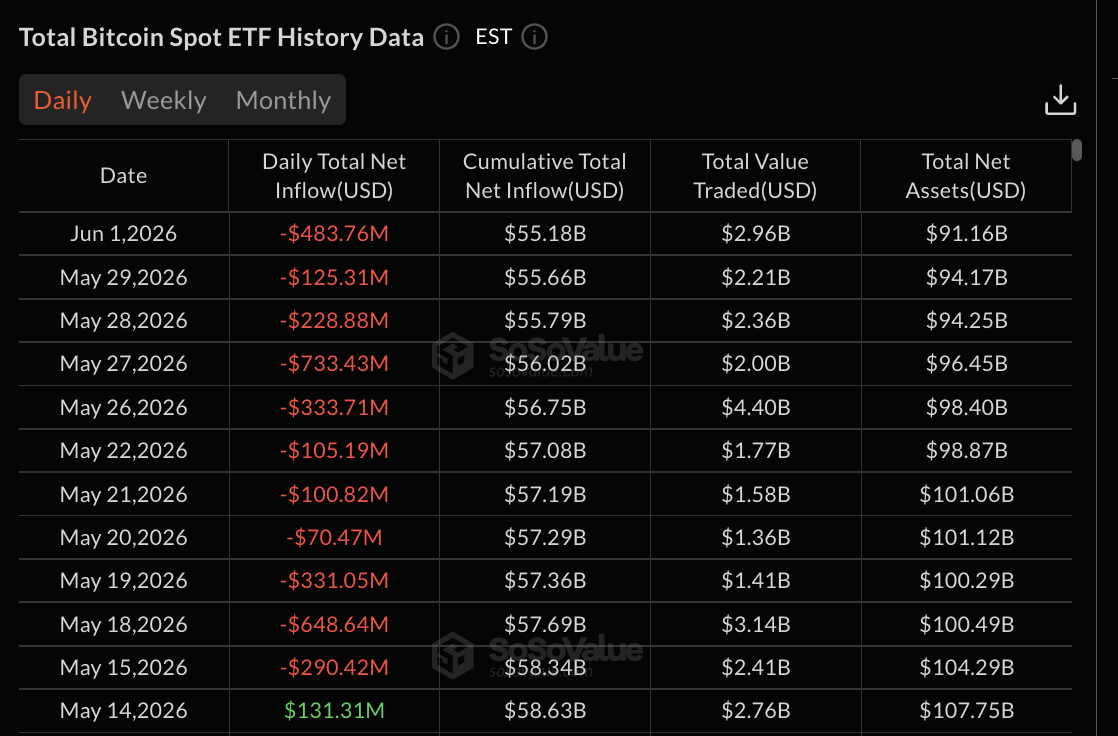Click the Date column header
Screen dimensions: 1118x736
point(123,175)
